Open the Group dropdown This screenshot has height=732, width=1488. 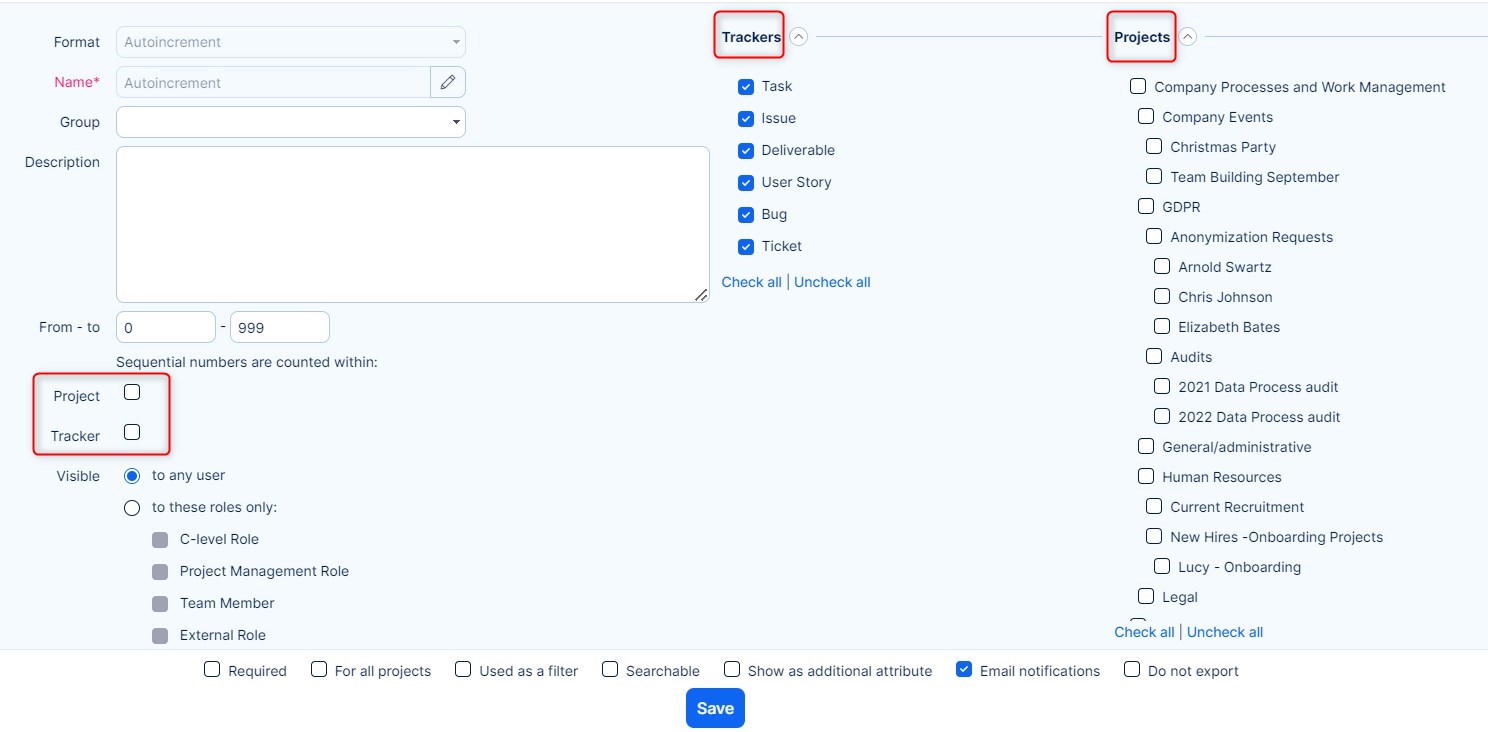pos(291,122)
